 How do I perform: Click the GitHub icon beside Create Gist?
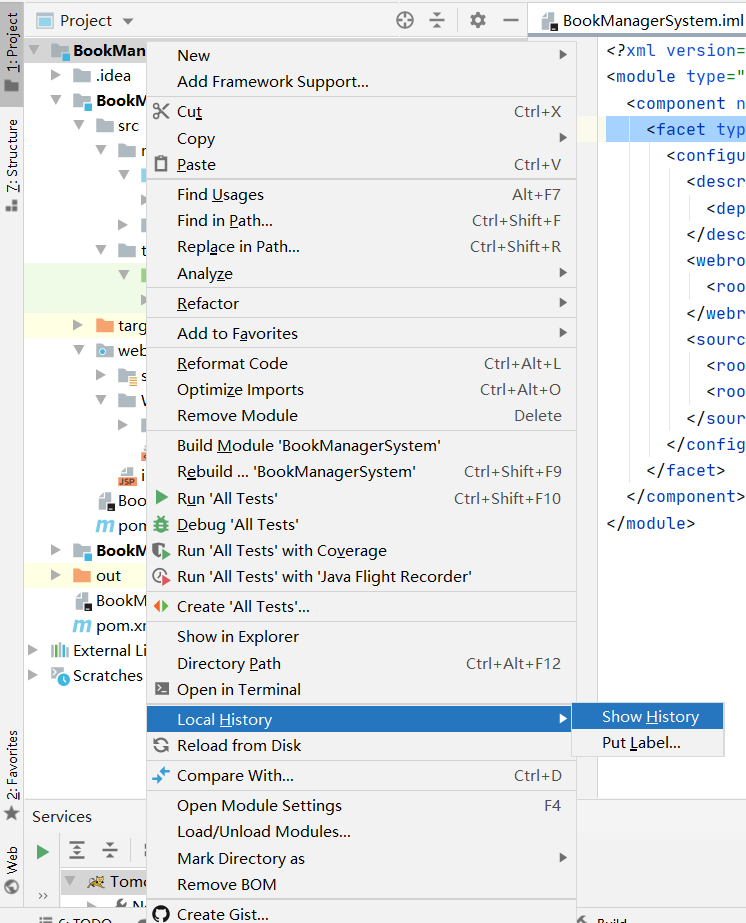(161, 914)
